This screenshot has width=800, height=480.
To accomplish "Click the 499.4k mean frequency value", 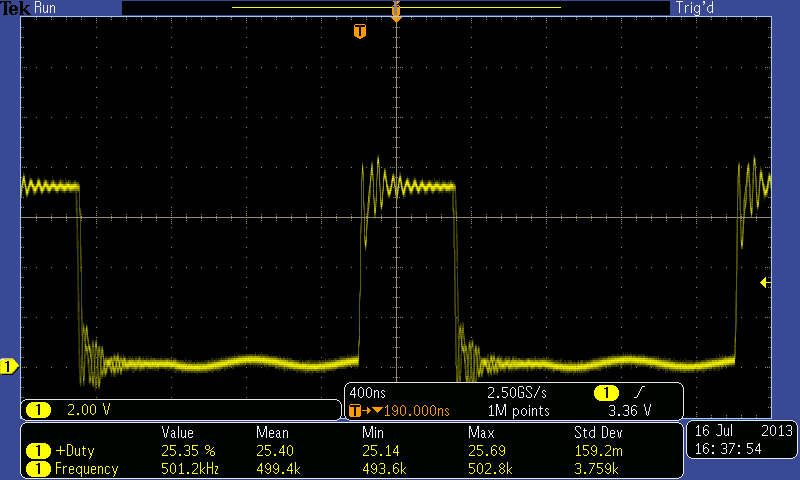I will coord(279,469).
